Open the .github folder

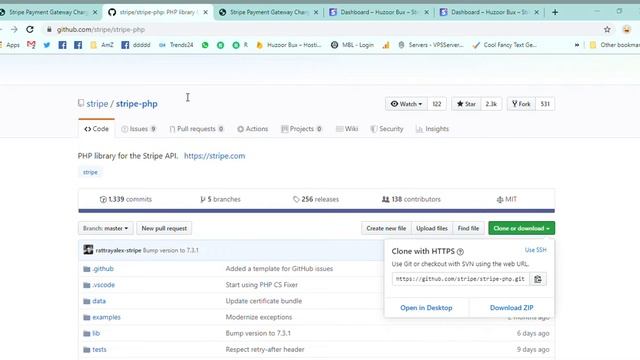click(103, 269)
